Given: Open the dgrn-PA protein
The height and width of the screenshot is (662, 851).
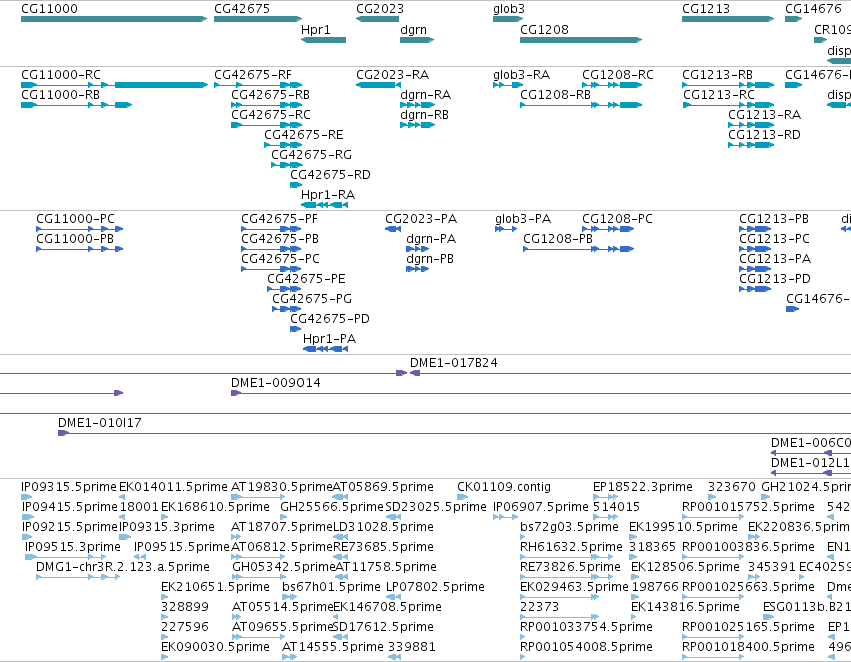Looking at the screenshot, I should click(x=431, y=239).
